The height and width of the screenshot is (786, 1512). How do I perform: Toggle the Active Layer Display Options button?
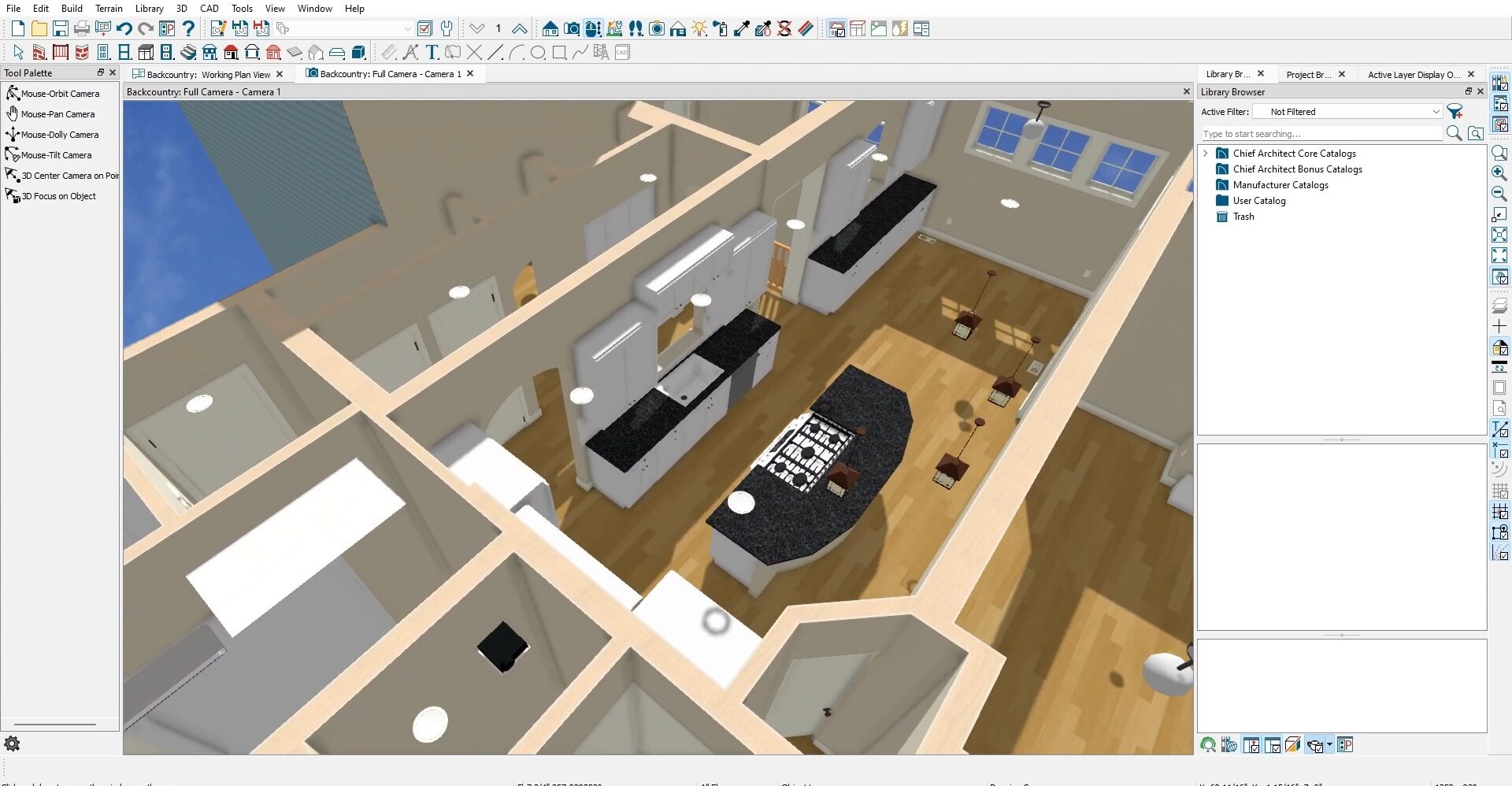pos(1499,124)
